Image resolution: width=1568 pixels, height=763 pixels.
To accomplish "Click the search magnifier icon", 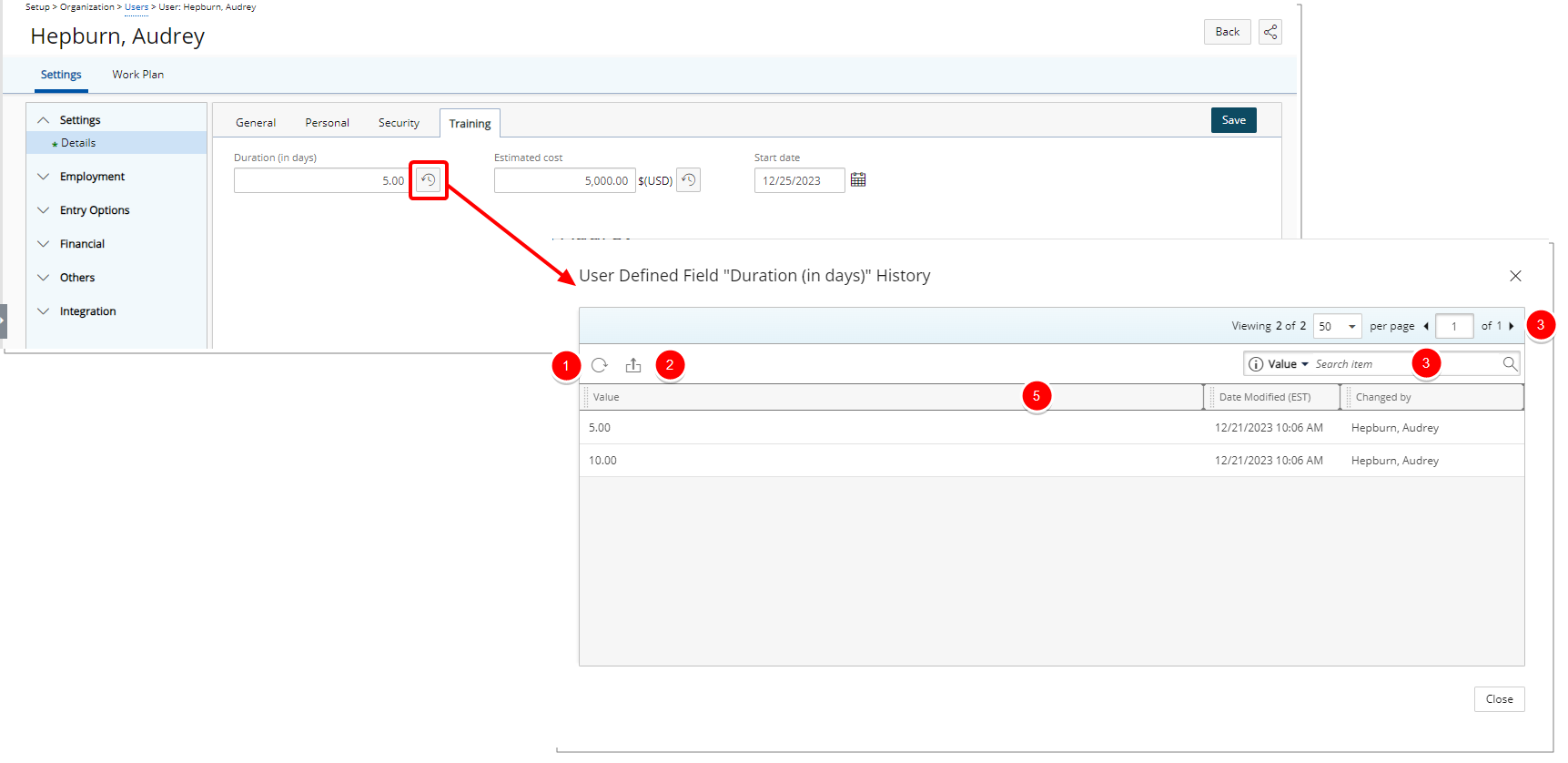I will [1510, 364].
